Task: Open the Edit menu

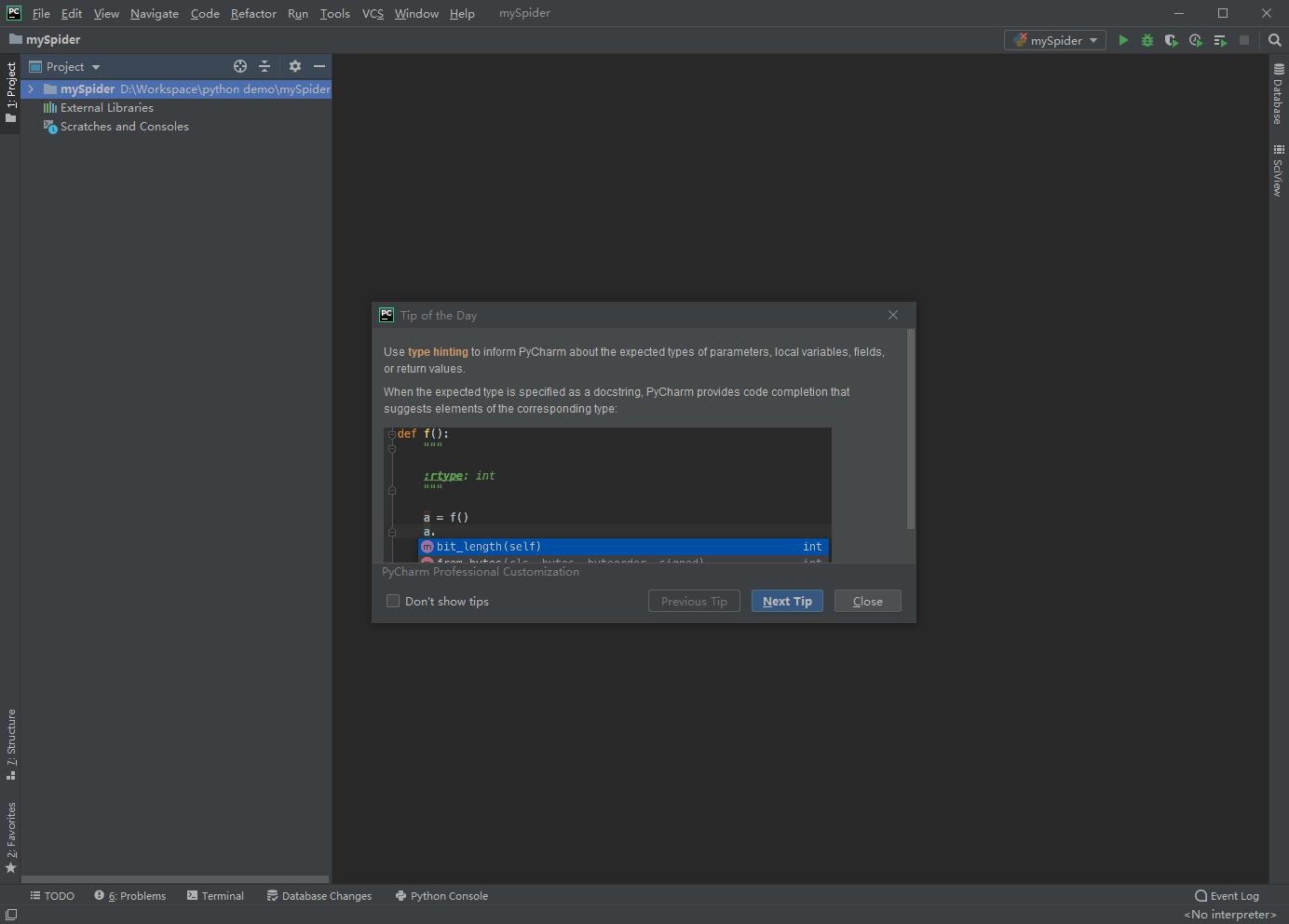Action: [x=72, y=13]
